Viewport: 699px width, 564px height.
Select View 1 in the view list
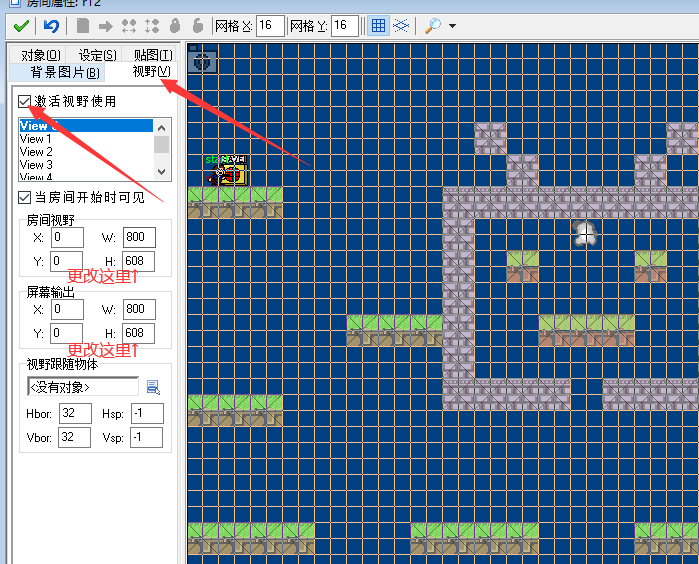(86, 139)
